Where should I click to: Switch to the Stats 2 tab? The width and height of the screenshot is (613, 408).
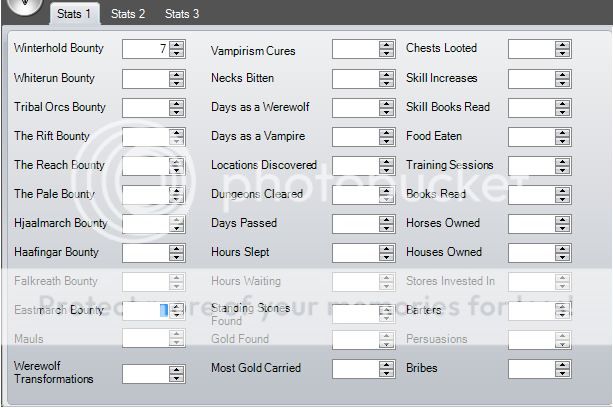click(x=128, y=14)
